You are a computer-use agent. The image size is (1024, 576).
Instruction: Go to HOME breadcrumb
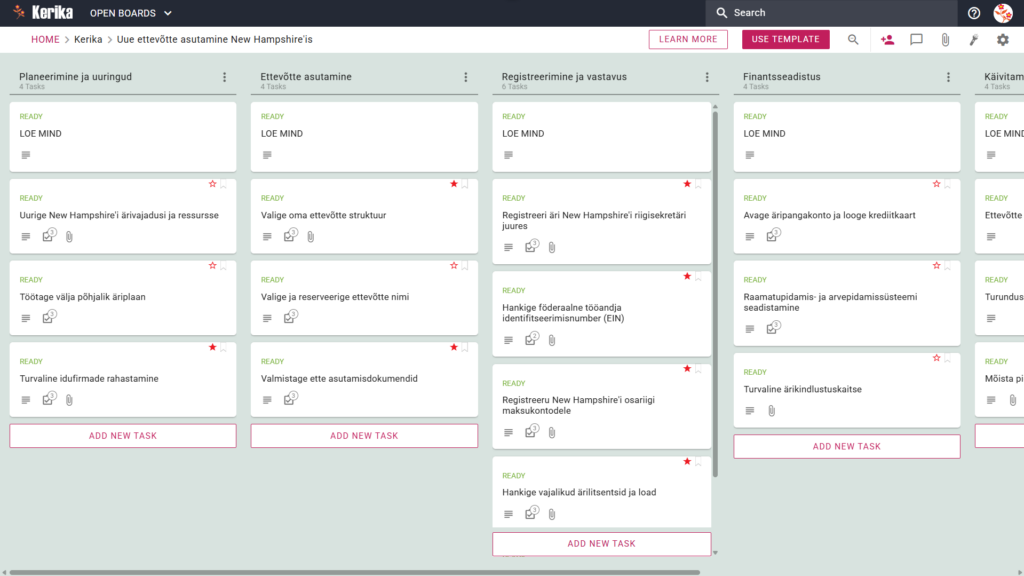pos(45,39)
